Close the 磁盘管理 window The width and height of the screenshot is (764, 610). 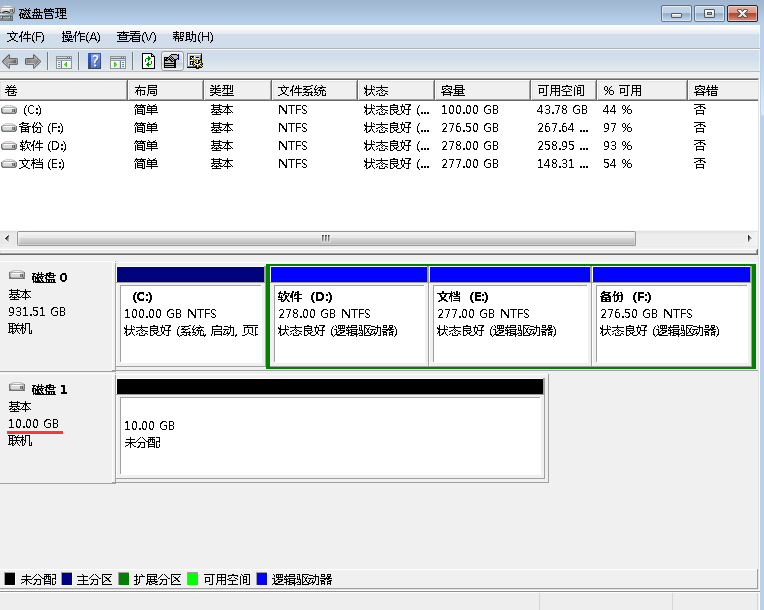pos(742,14)
